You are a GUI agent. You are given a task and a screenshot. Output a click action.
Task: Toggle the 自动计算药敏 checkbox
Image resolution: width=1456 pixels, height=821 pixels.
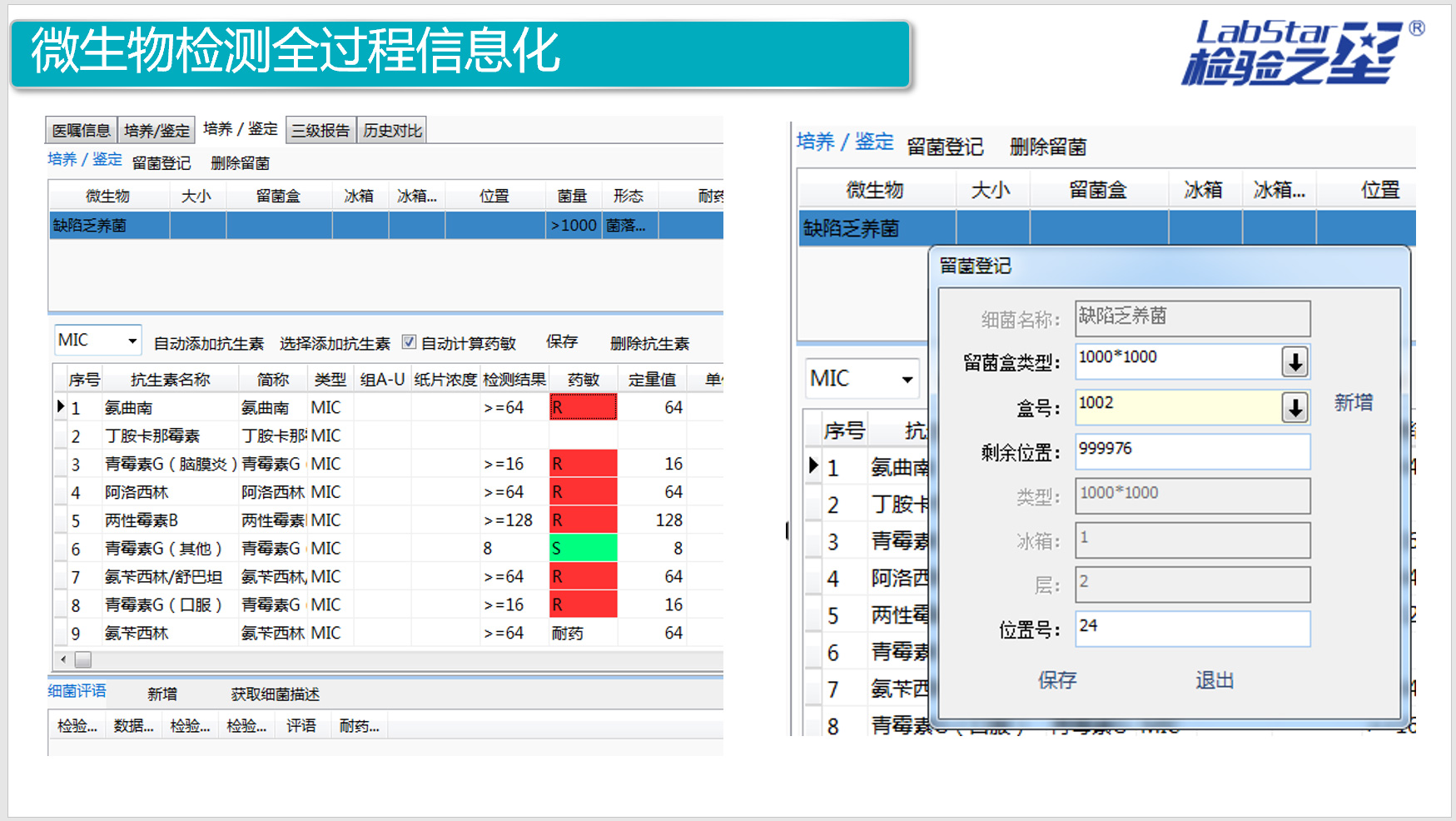point(409,341)
